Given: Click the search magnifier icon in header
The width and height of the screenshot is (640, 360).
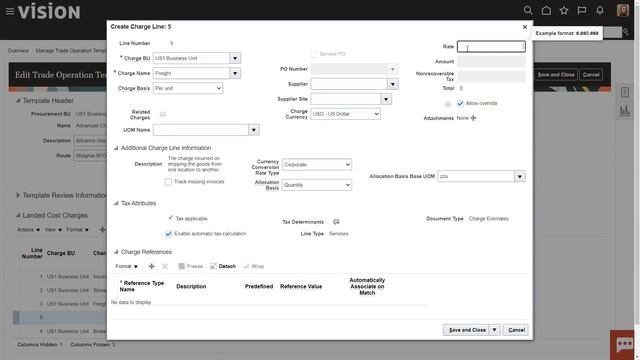Looking at the screenshot, I should [528, 11].
